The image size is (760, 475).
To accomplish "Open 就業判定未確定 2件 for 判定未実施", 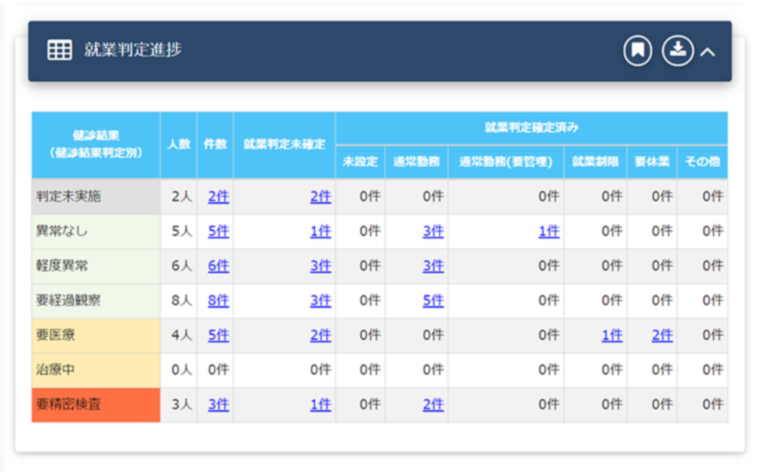I will pyautogui.click(x=320, y=197).
